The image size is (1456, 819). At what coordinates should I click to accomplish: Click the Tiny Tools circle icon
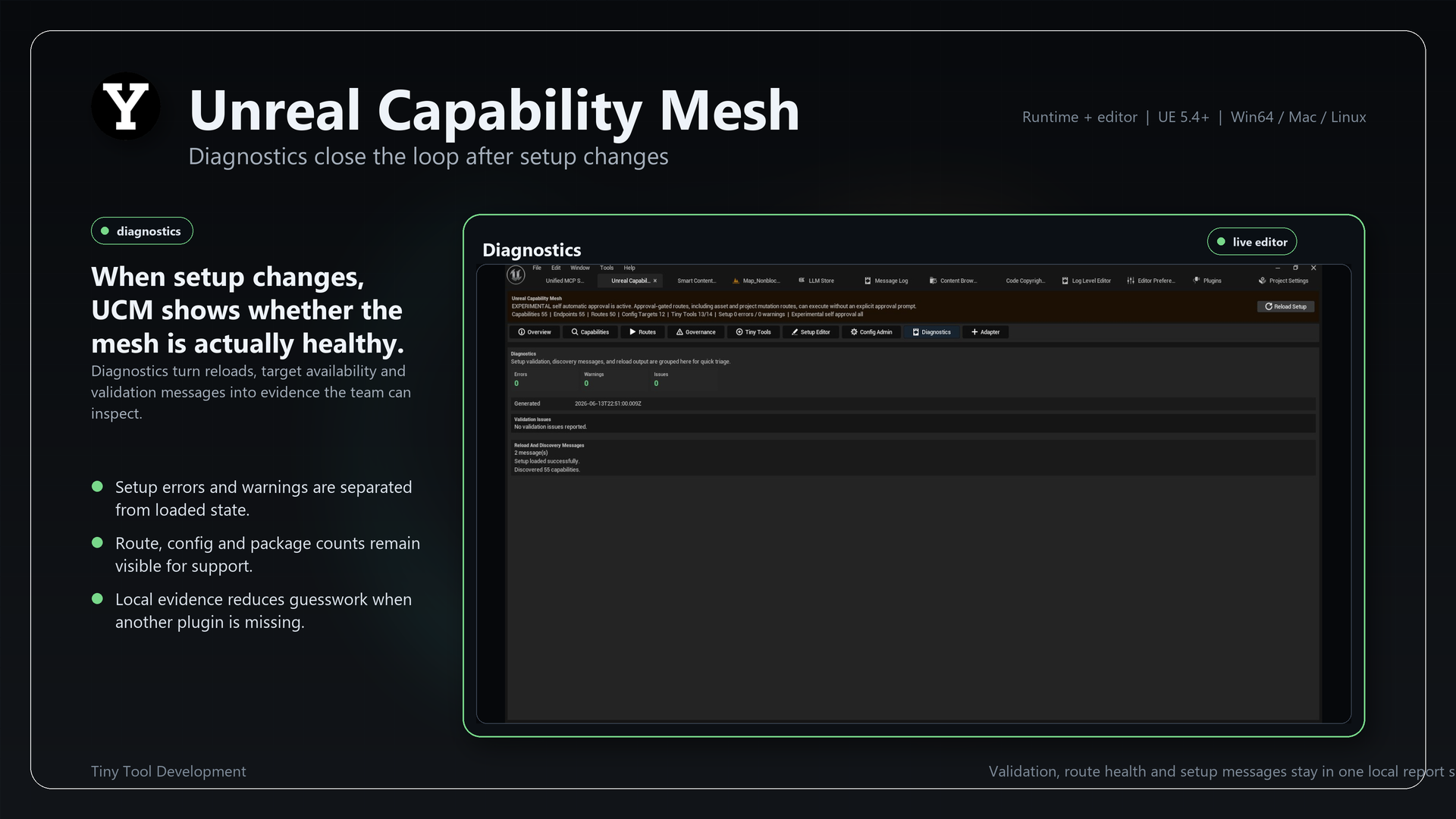point(739,332)
